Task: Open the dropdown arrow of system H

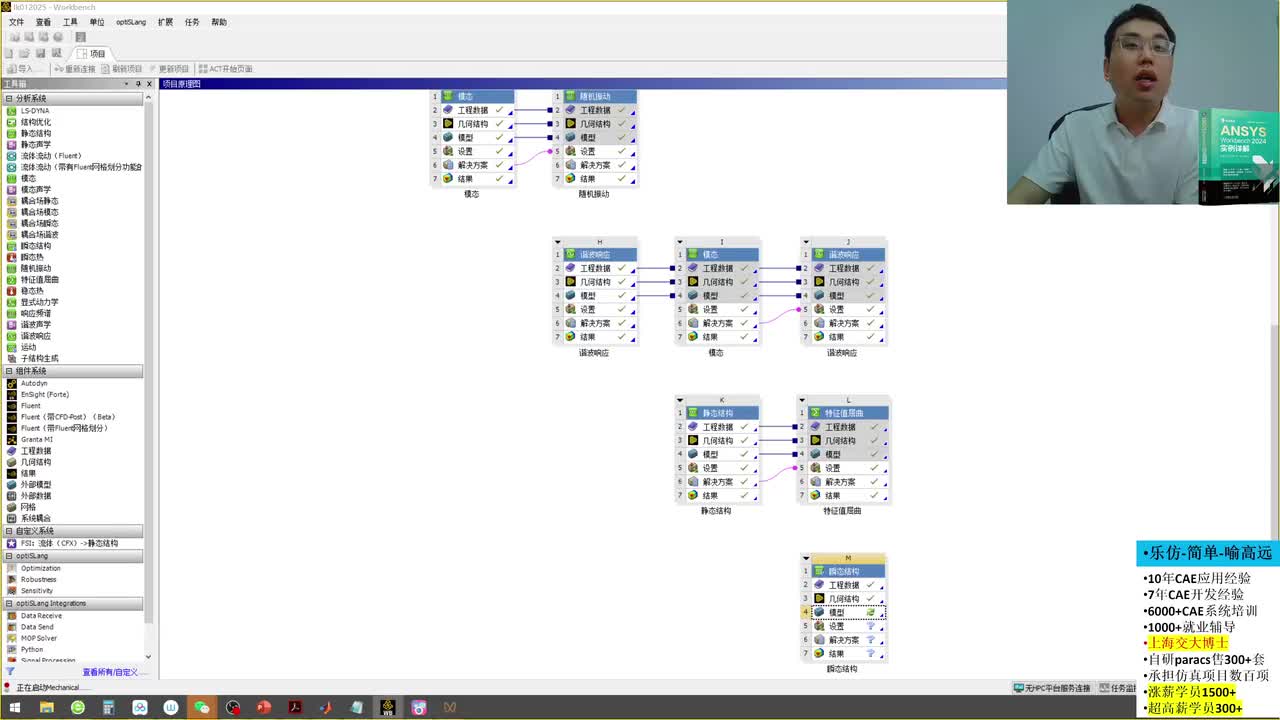Action: click(x=558, y=242)
